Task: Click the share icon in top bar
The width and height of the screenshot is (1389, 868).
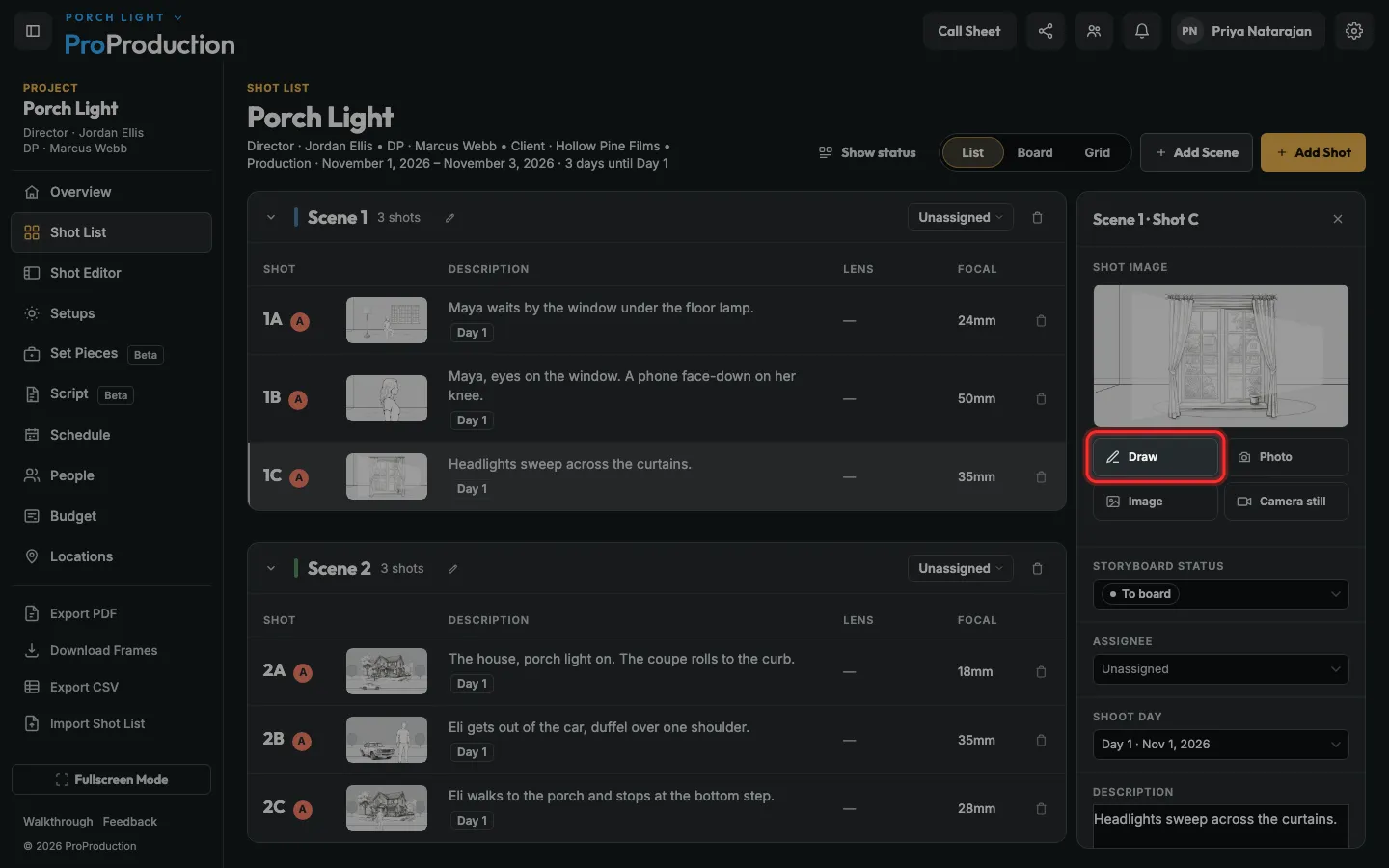Action: tap(1046, 31)
